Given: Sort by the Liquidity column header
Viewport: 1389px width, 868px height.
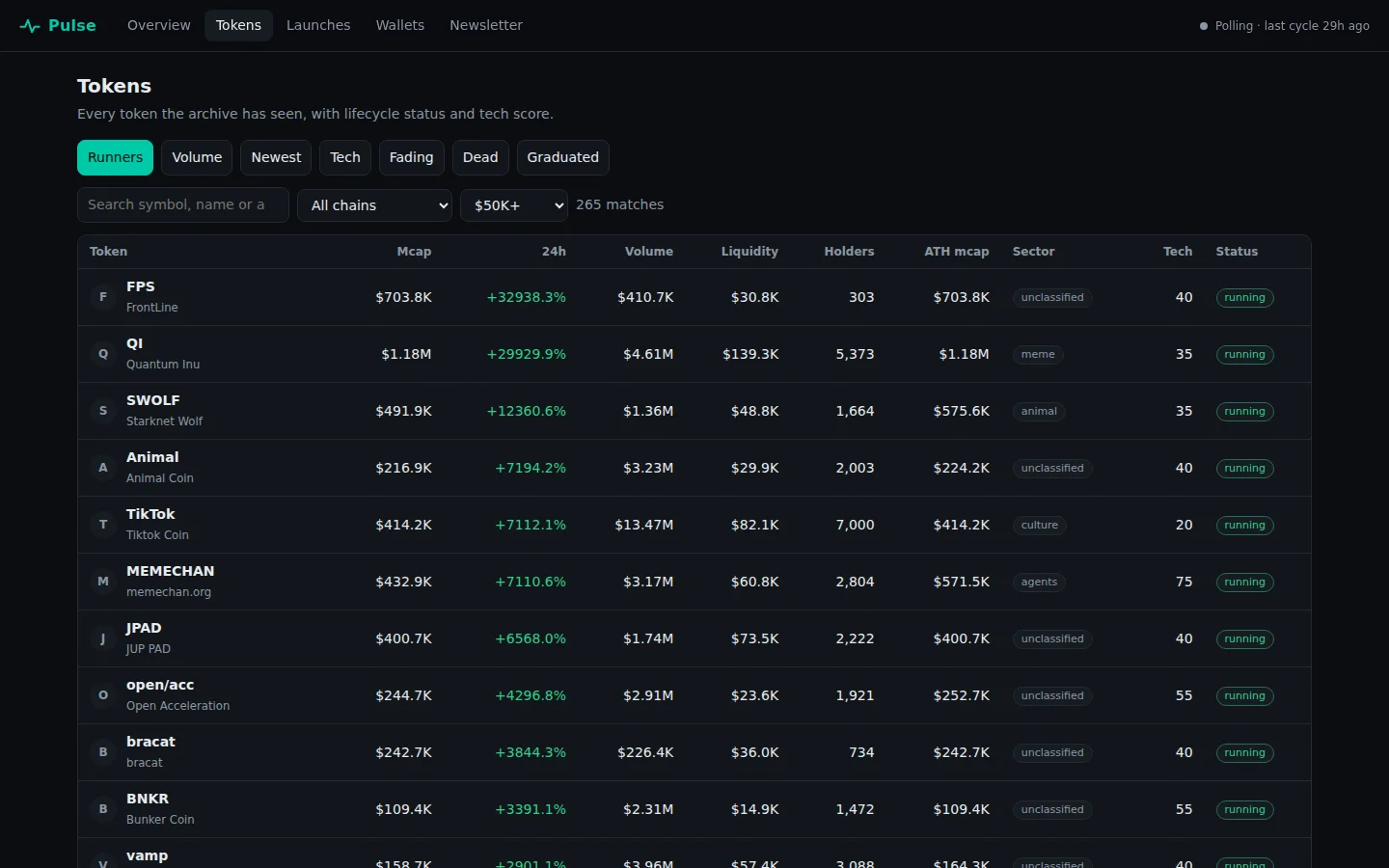Looking at the screenshot, I should click(x=749, y=252).
